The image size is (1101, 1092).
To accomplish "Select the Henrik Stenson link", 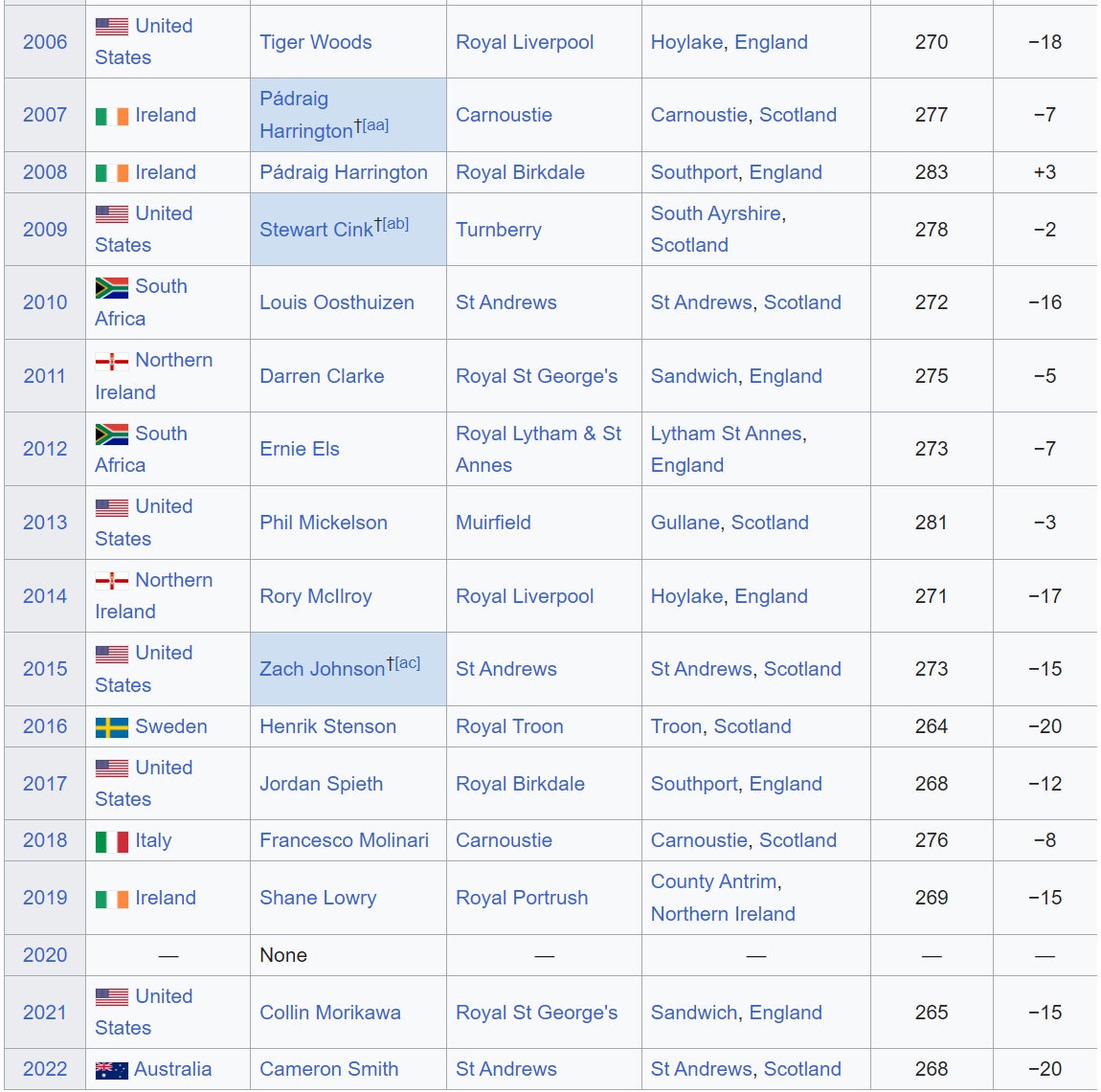I will [x=327, y=726].
